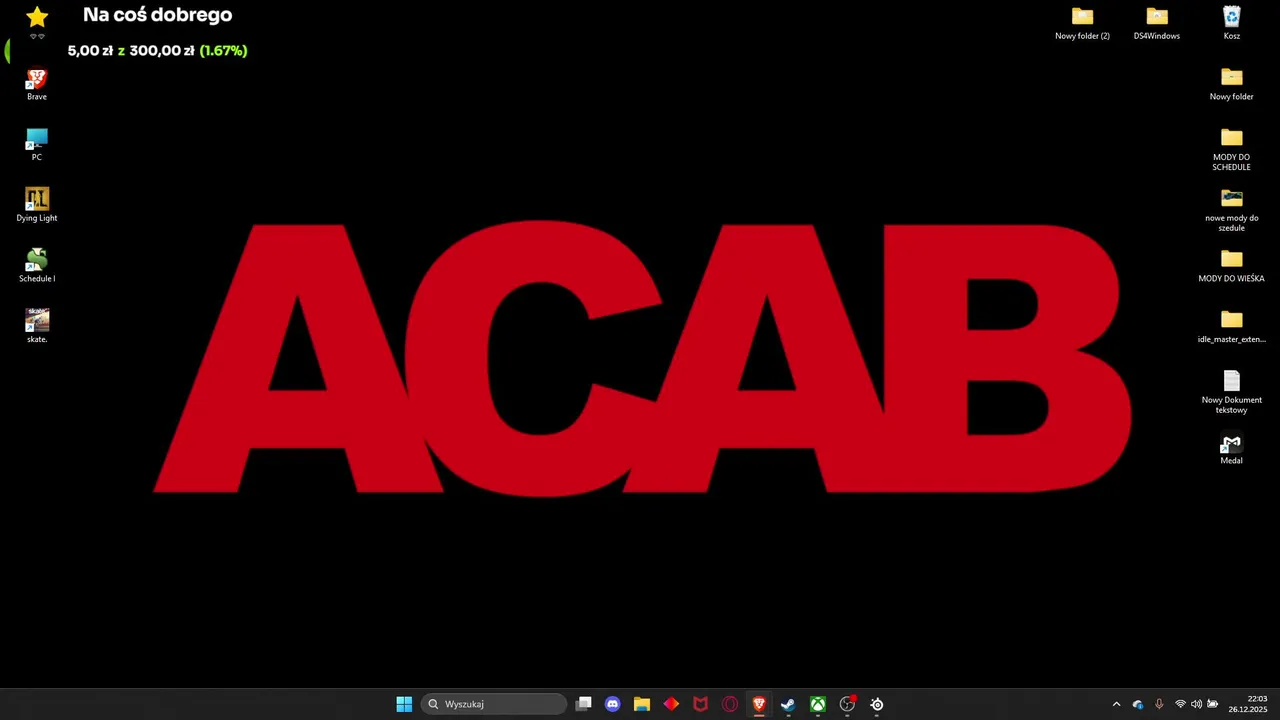Select the MODY DO SCHEDULE folder
Screen dimensions: 1280x720
click(x=1232, y=150)
